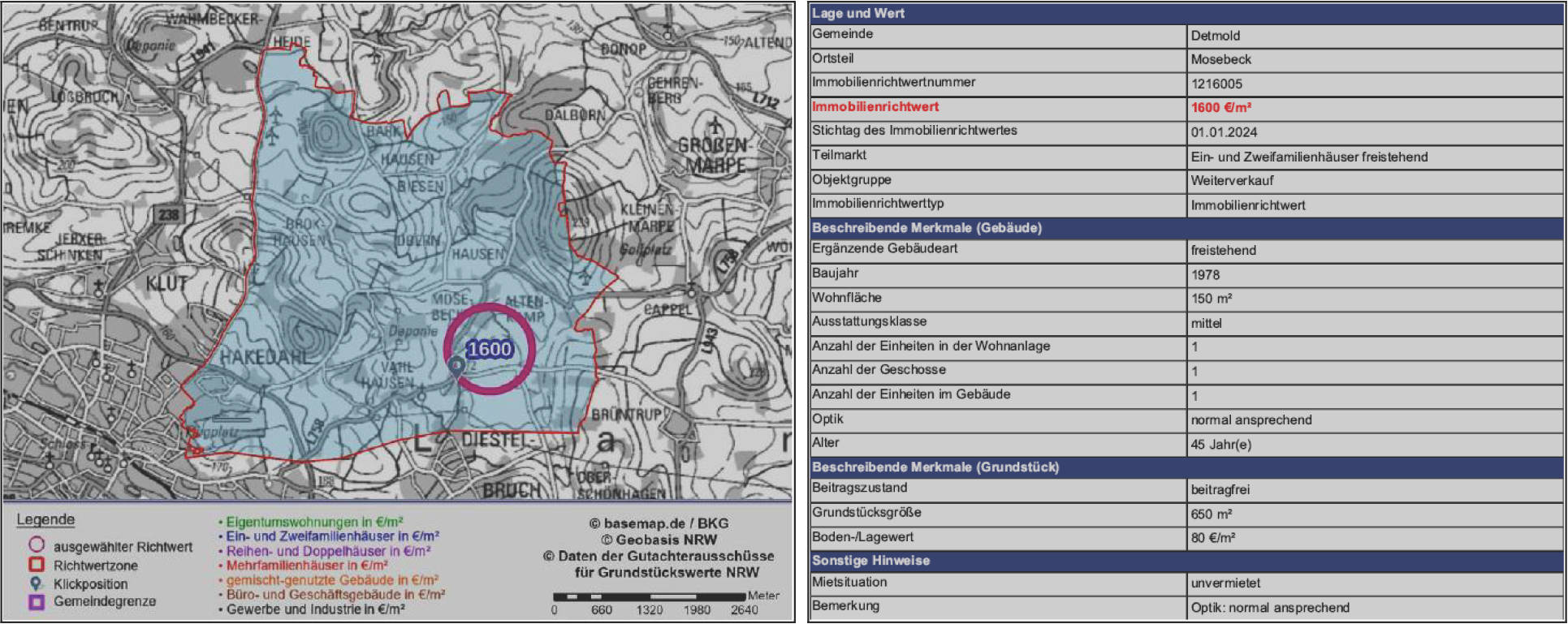Screen dimensions: 1568x624
Task: Click the Boden-/Lagewert value '80 €/m²'
Action: click(x=1214, y=537)
